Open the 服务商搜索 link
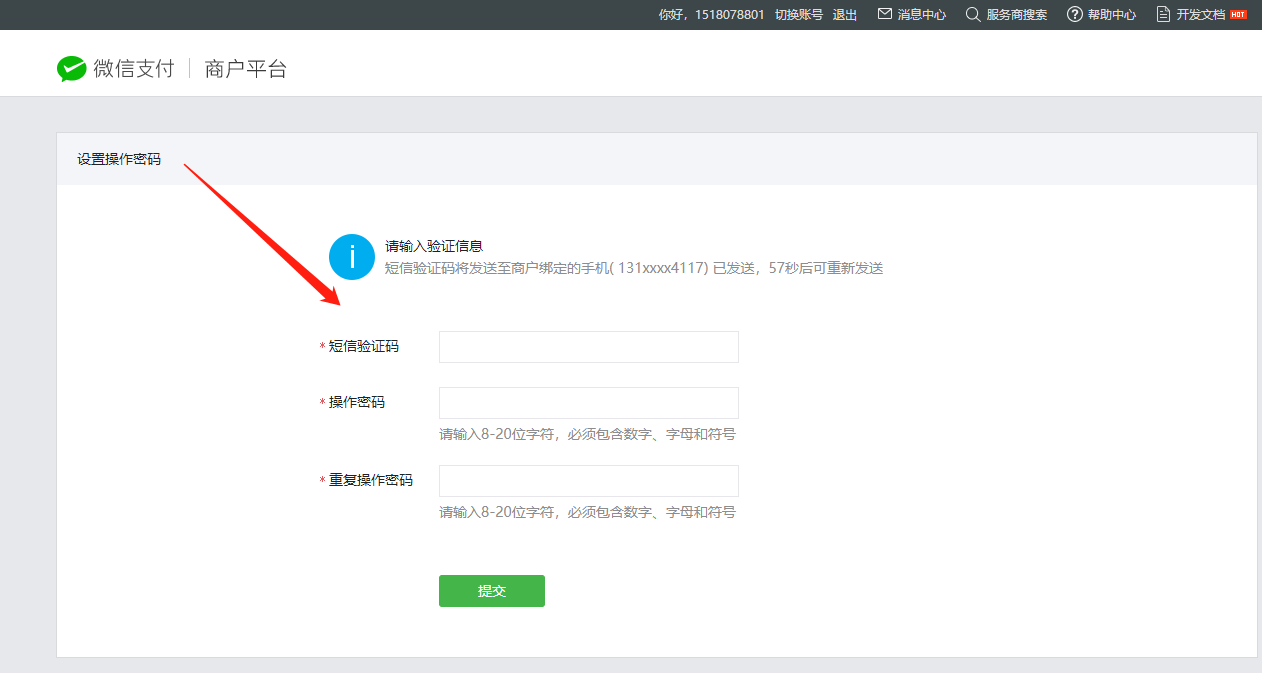This screenshot has height=673, width=1262. coord(1016,15)
